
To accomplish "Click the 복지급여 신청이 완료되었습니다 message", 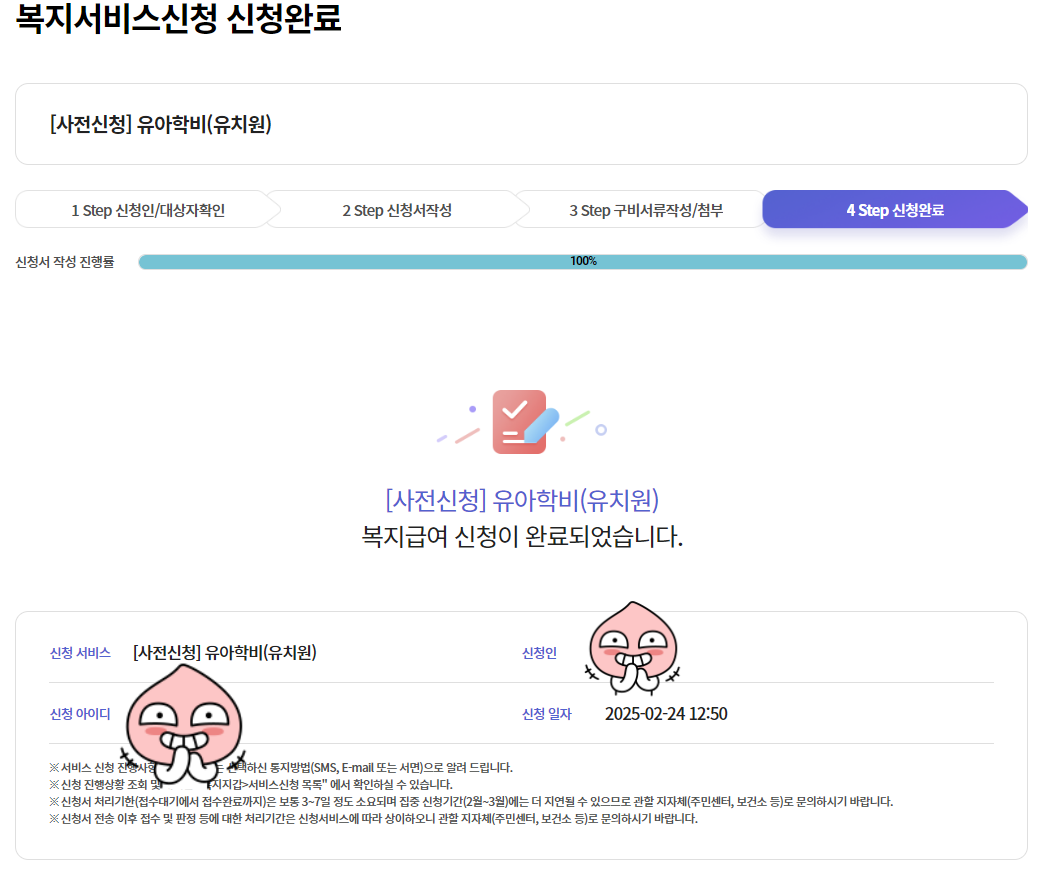I will (x=520, y=535).
